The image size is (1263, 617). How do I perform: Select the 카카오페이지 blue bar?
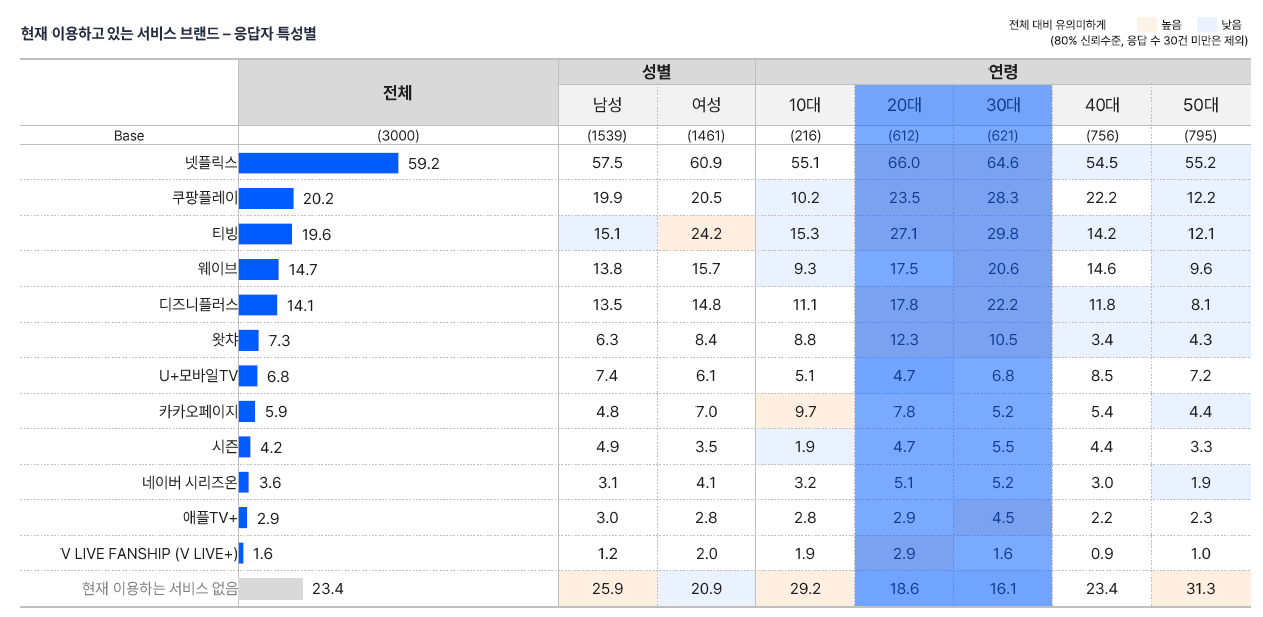tap(249, 409)
